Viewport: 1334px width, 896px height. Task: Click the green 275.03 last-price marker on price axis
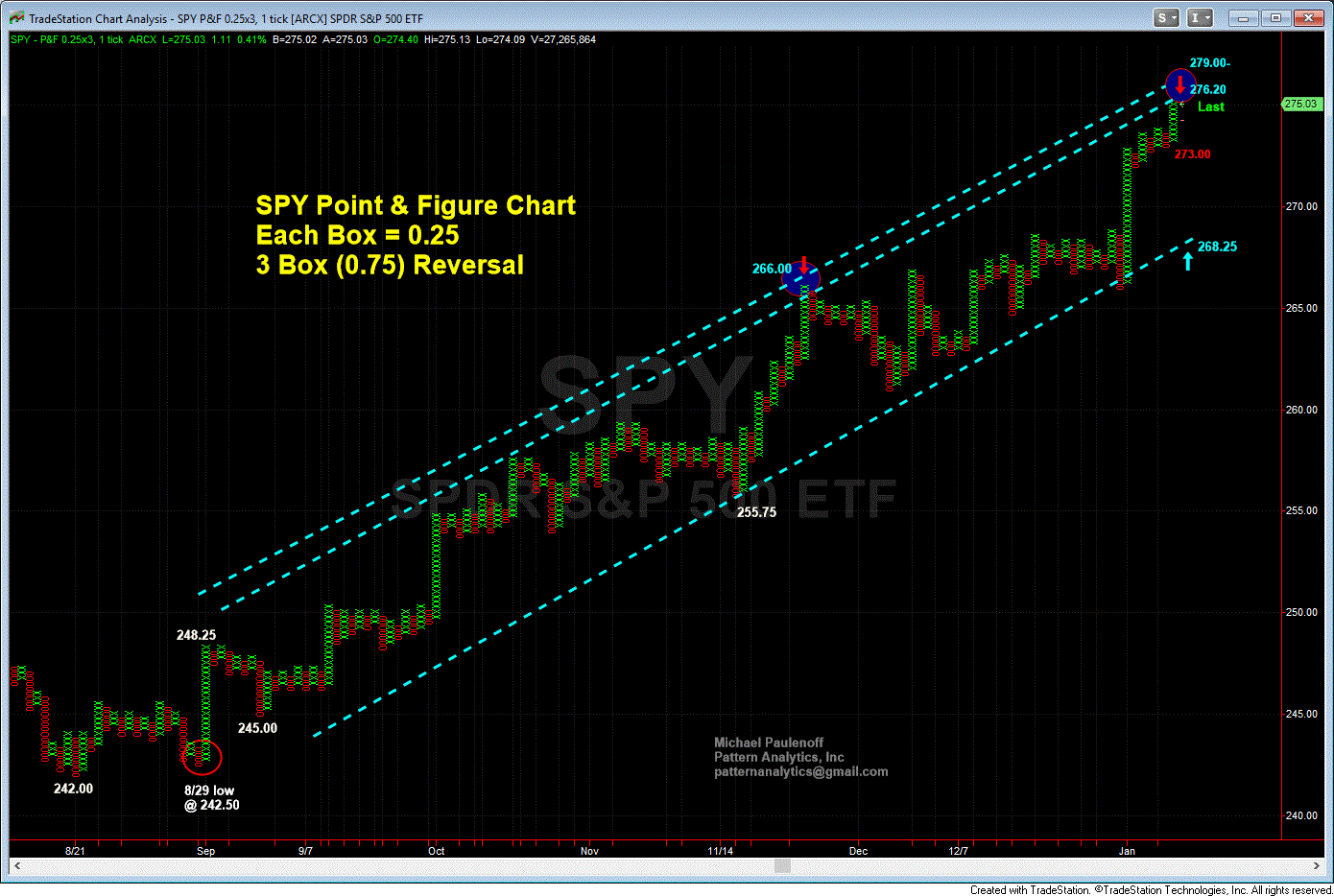pyautogui.click(x=1301, y=104)
